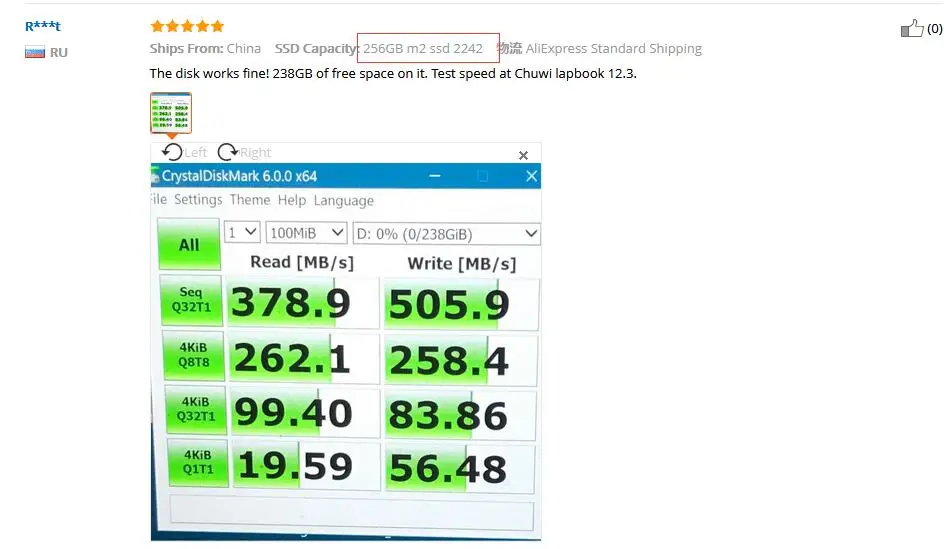
Task: Open the File menu in CrystalDiskMark
Action: [x=158, y=199]
